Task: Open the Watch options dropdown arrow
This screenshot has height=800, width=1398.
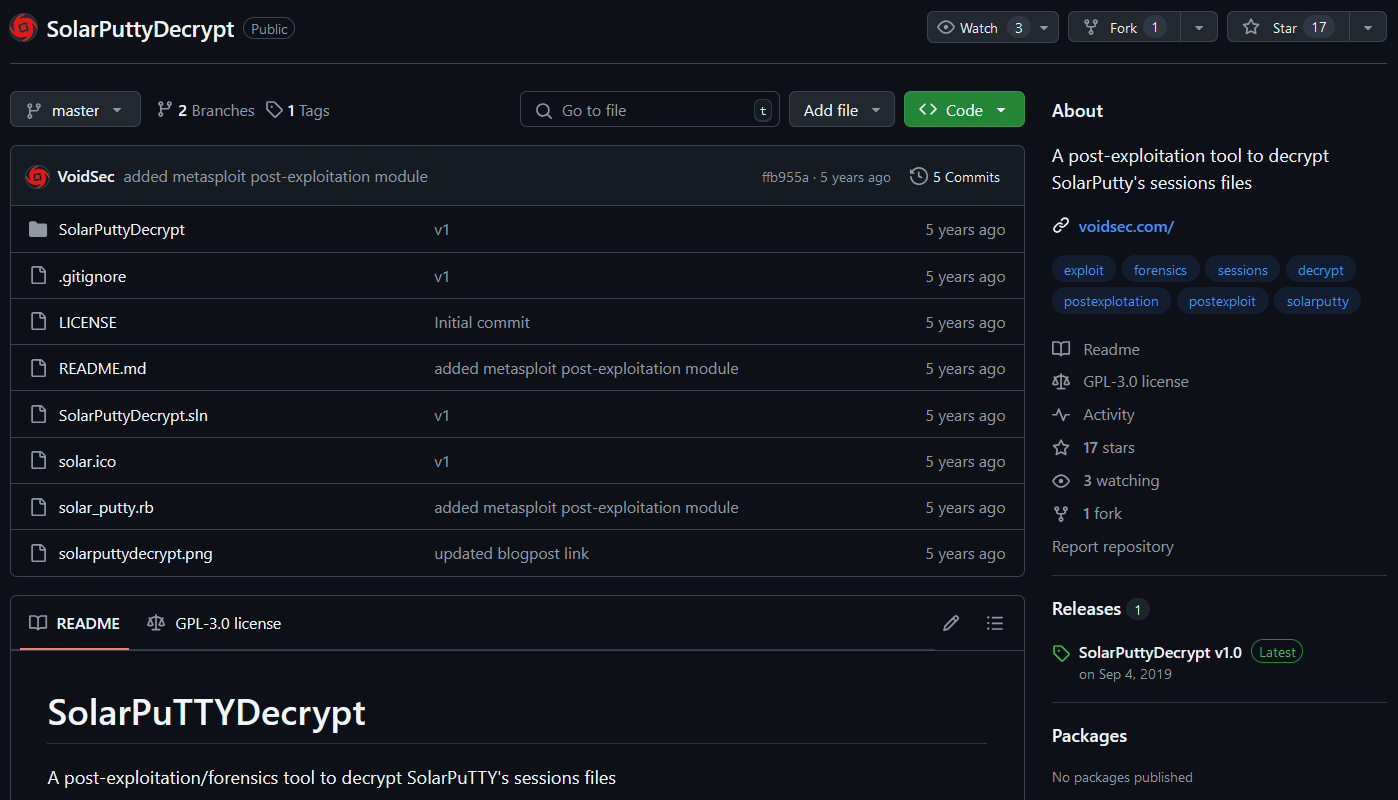Action: click(x=1046, y=28)
